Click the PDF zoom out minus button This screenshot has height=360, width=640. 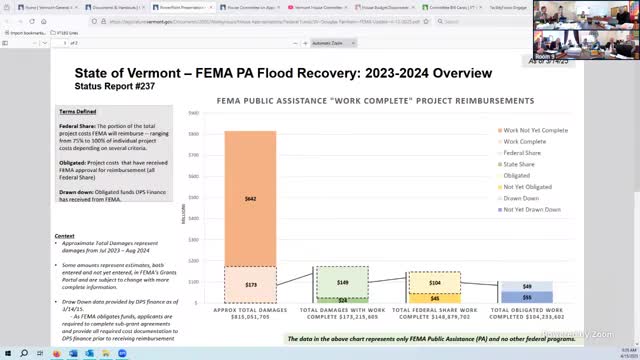[295, 43]
